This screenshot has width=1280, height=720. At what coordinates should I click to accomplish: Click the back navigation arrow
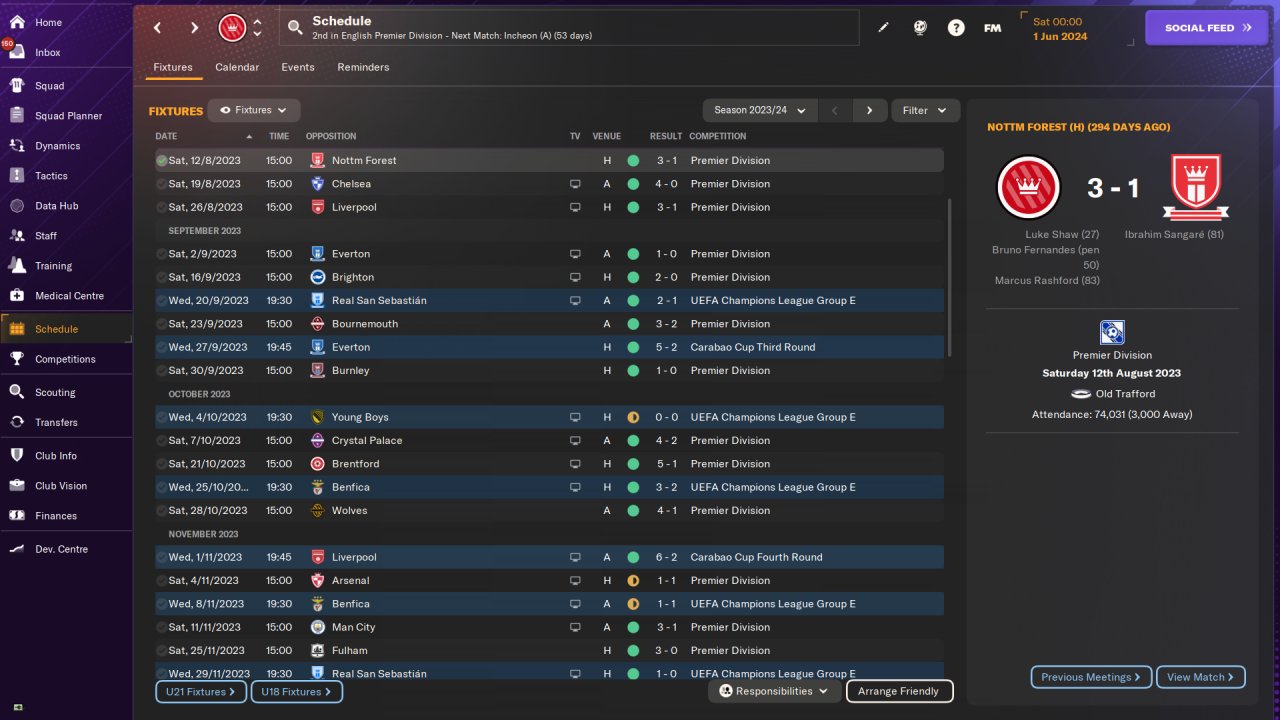(157, 28)
